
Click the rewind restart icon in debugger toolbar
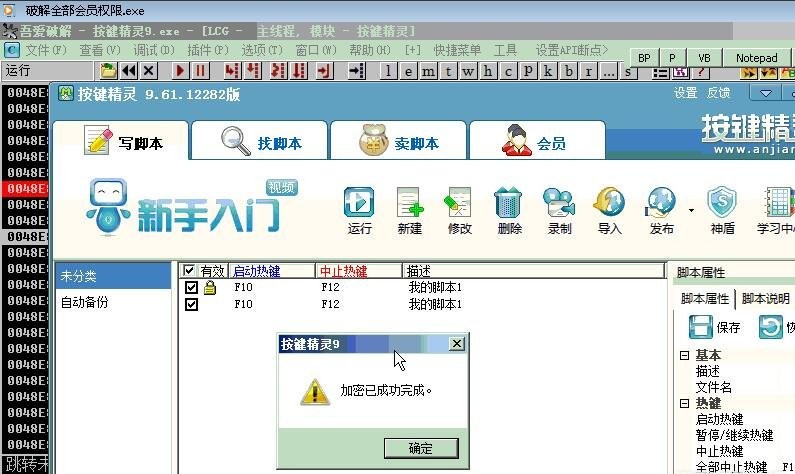(x=129, y=70)
